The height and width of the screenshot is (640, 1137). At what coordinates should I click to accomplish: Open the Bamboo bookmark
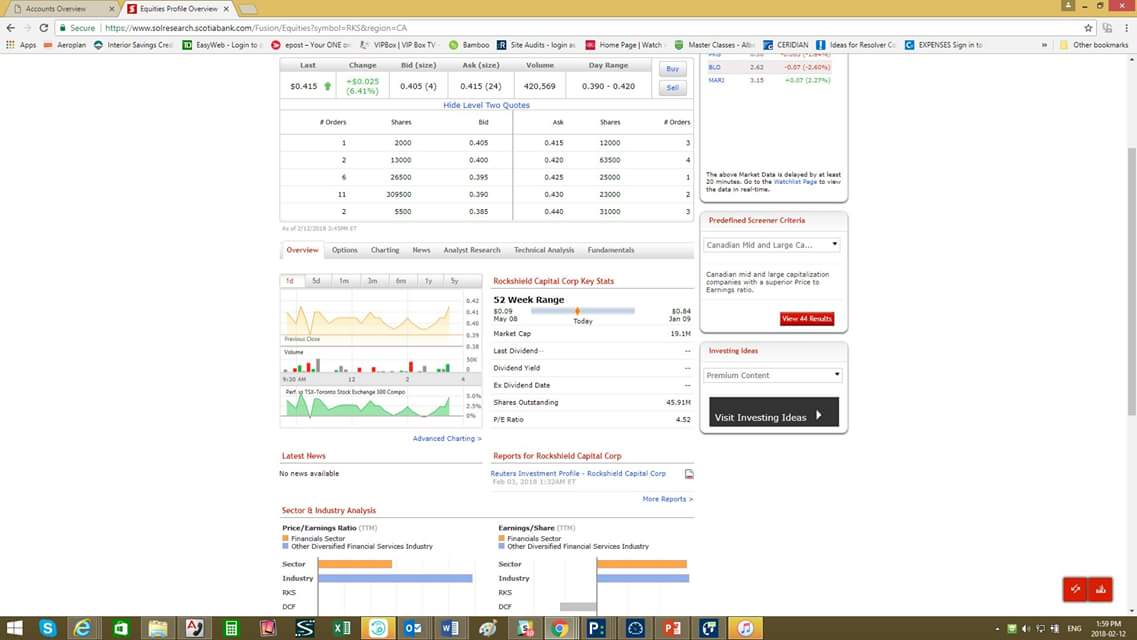(x=469, y=45)
